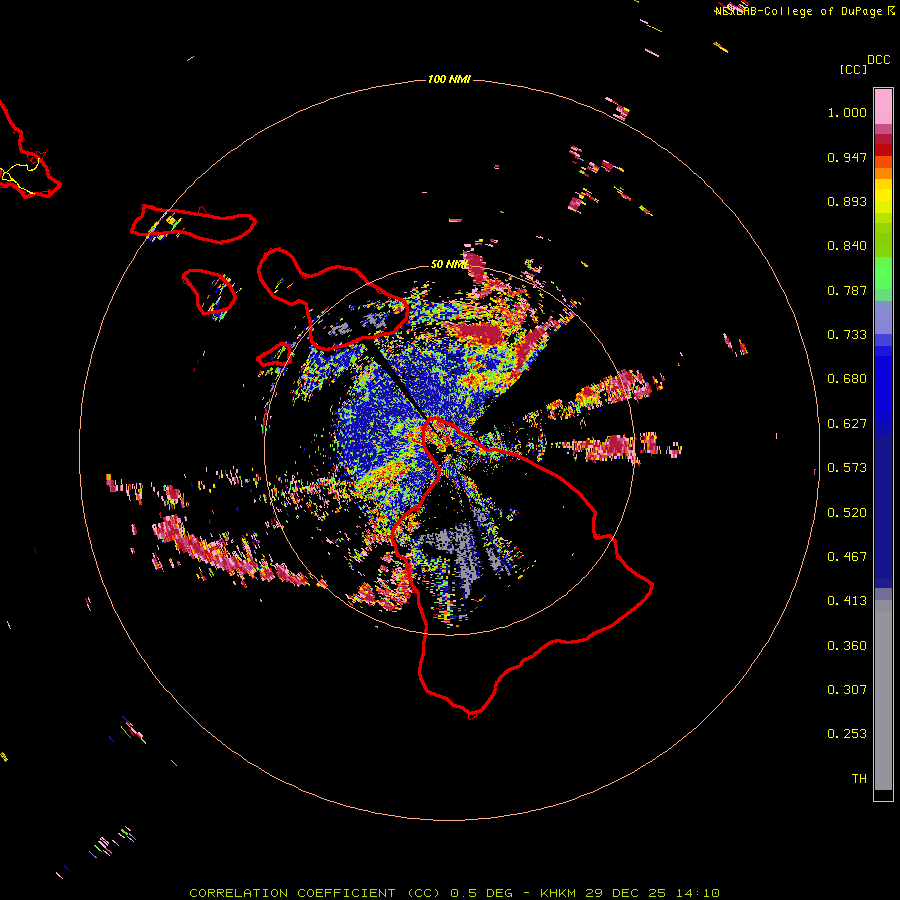The height and width of the screenshot is (900, 900).
Task: Select the 0.413 color scale value
Action: (847, 601)
